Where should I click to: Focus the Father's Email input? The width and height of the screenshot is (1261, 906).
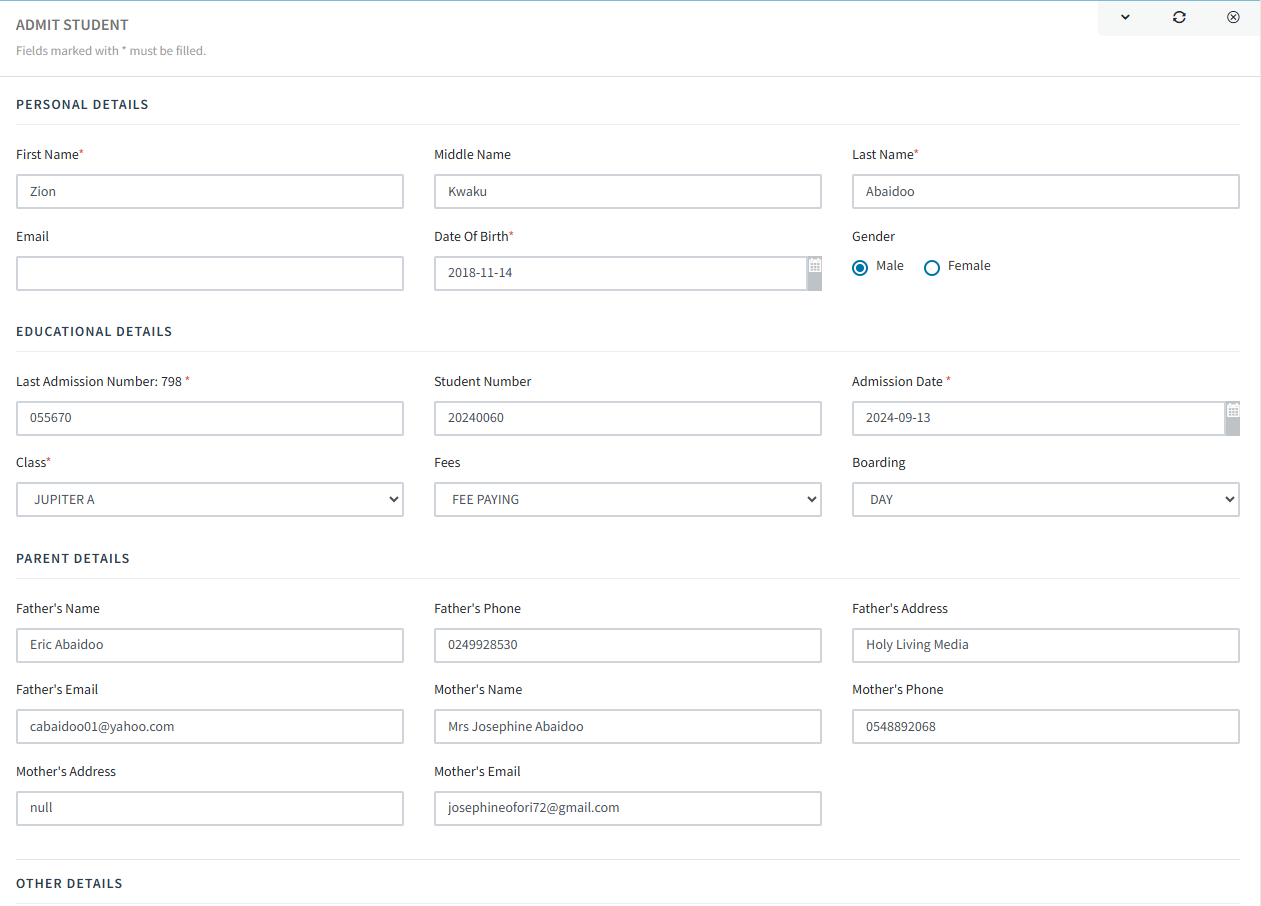point(210,727)
